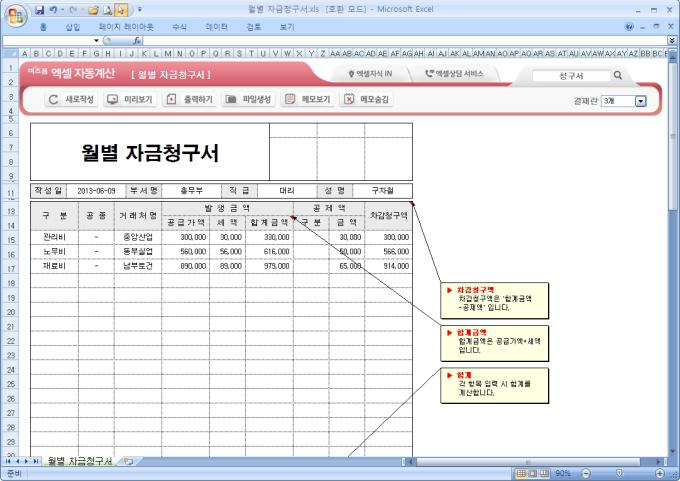Viewport: 680px width, 481px height.
Task: Open the 검토 ribbon tab
Action: pyautogui.click(x=254, y=27)
